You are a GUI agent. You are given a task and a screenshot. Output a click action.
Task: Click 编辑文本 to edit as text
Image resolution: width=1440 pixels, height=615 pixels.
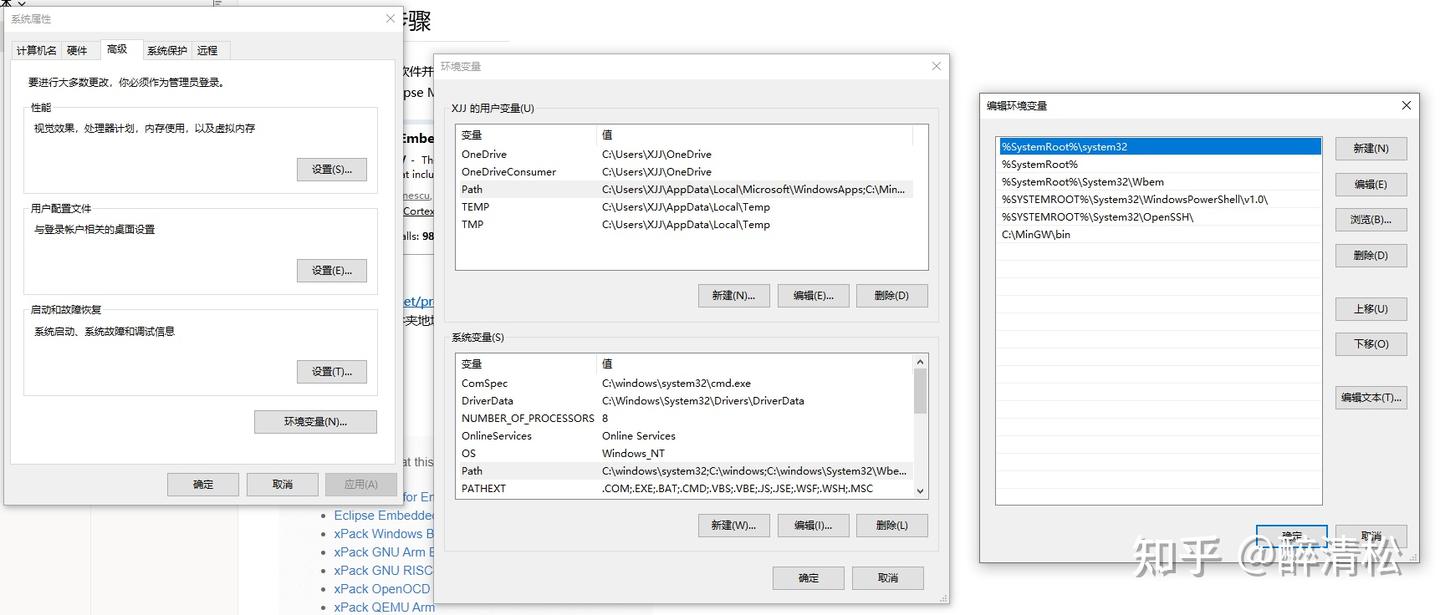point(1370,397)
